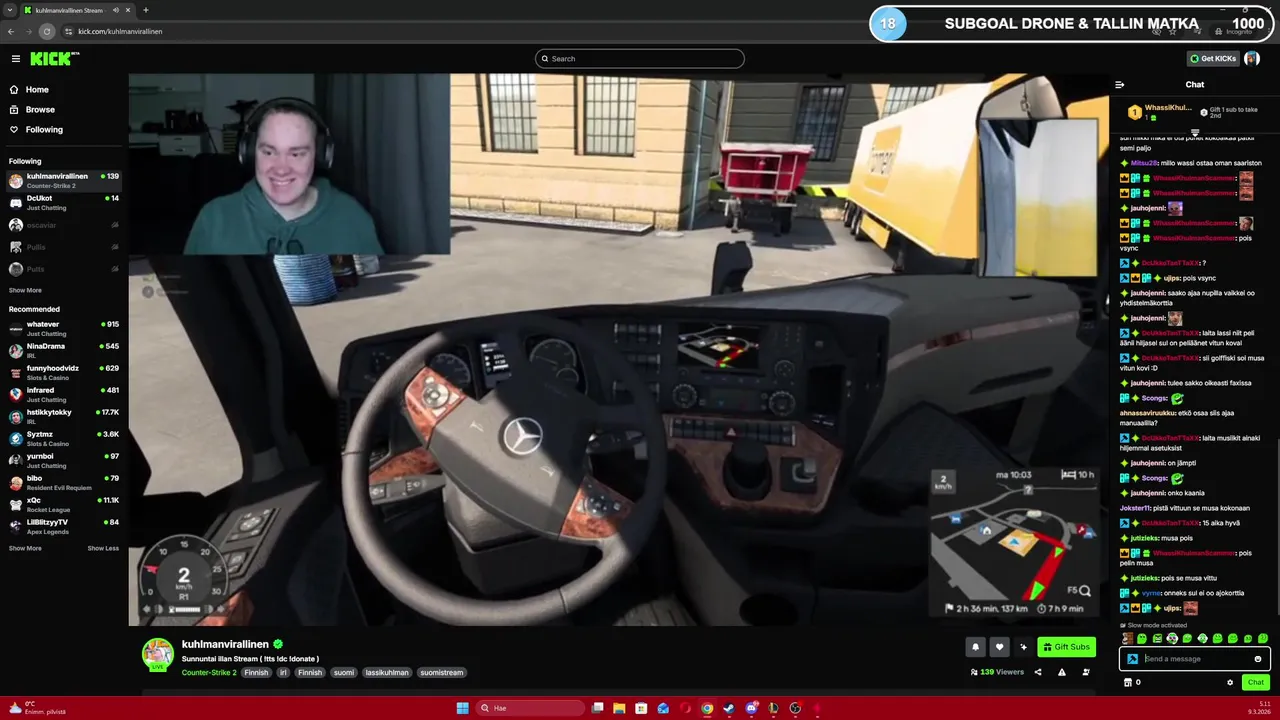1280x720 pixels.
Task: Open NinaDrama channel in Recommended list
Action: pos(64,350)
